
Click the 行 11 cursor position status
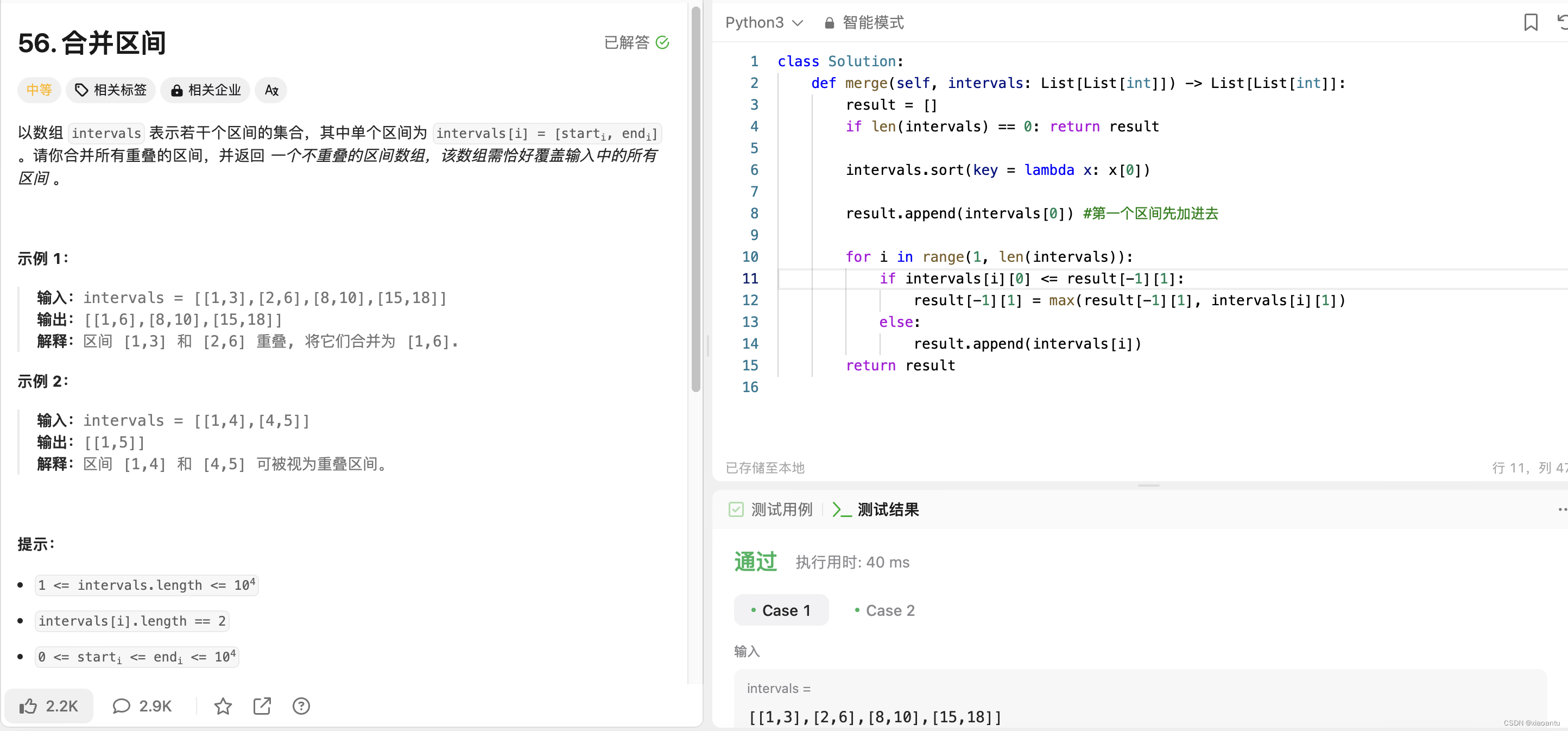tap(1529, 468)
